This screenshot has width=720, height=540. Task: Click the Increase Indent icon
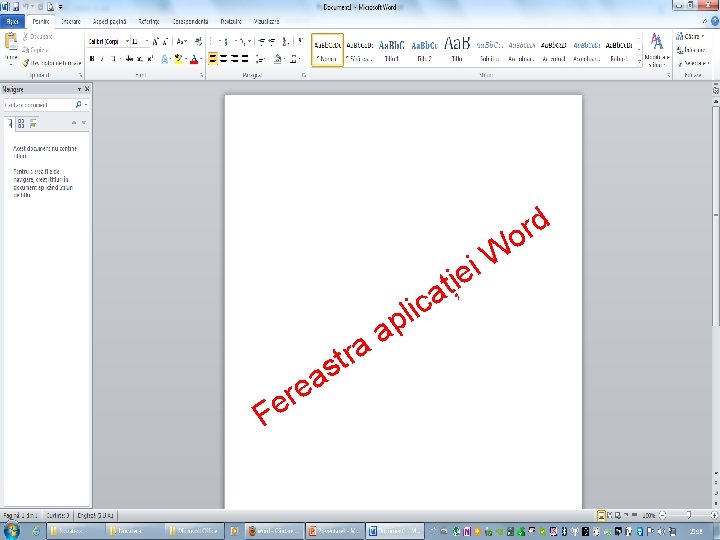pyautogui.click(x=272, y=42)
